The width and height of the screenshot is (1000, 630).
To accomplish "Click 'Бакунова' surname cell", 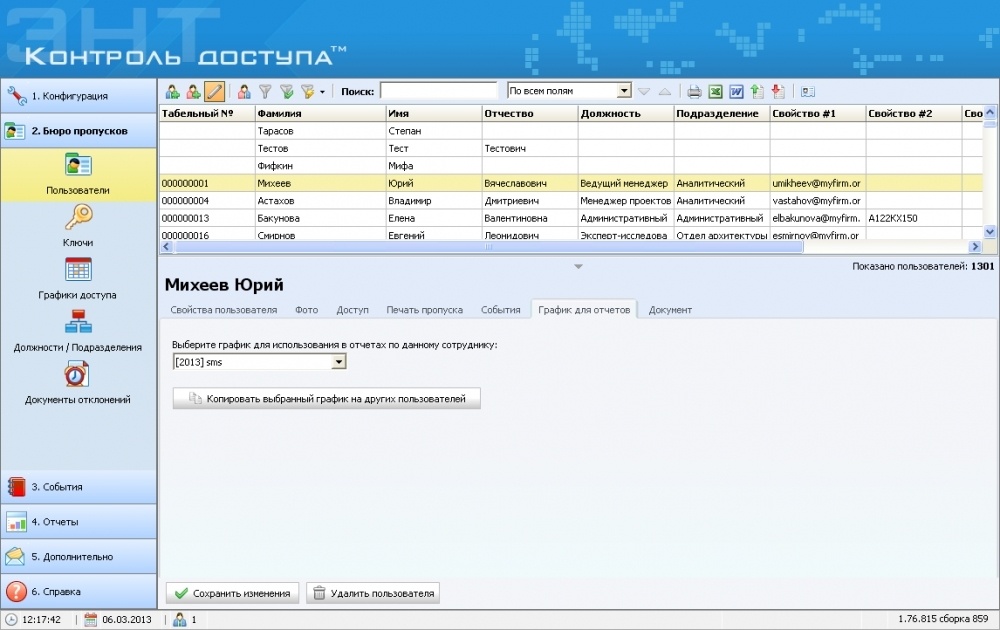I will (x=321, y=218).
